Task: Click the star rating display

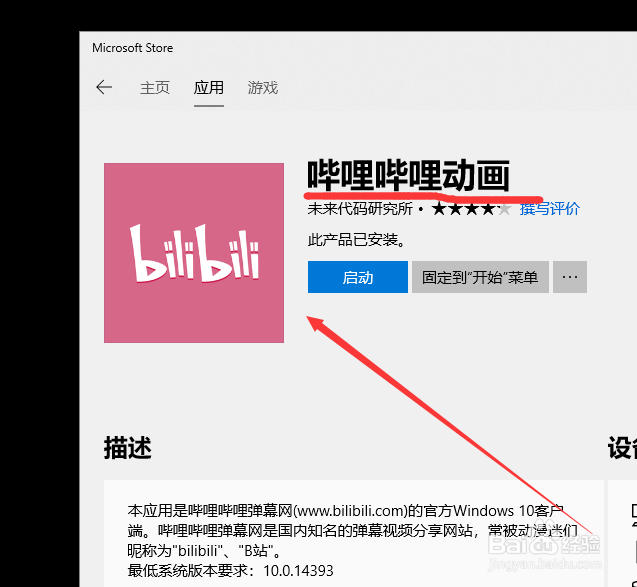Action: pyautogui.click(x=471, y=209)
